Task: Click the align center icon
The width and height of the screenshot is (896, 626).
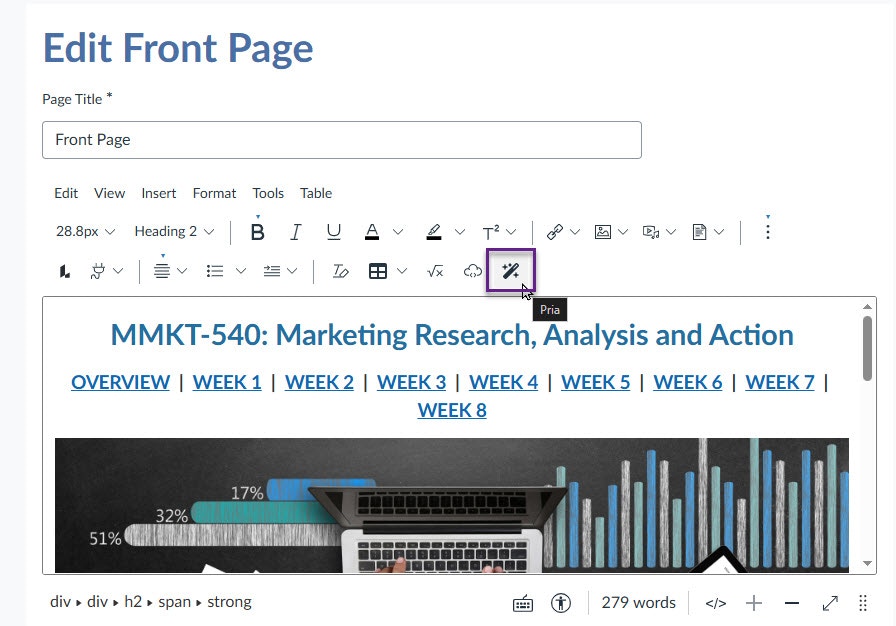Action: point(162,271)
